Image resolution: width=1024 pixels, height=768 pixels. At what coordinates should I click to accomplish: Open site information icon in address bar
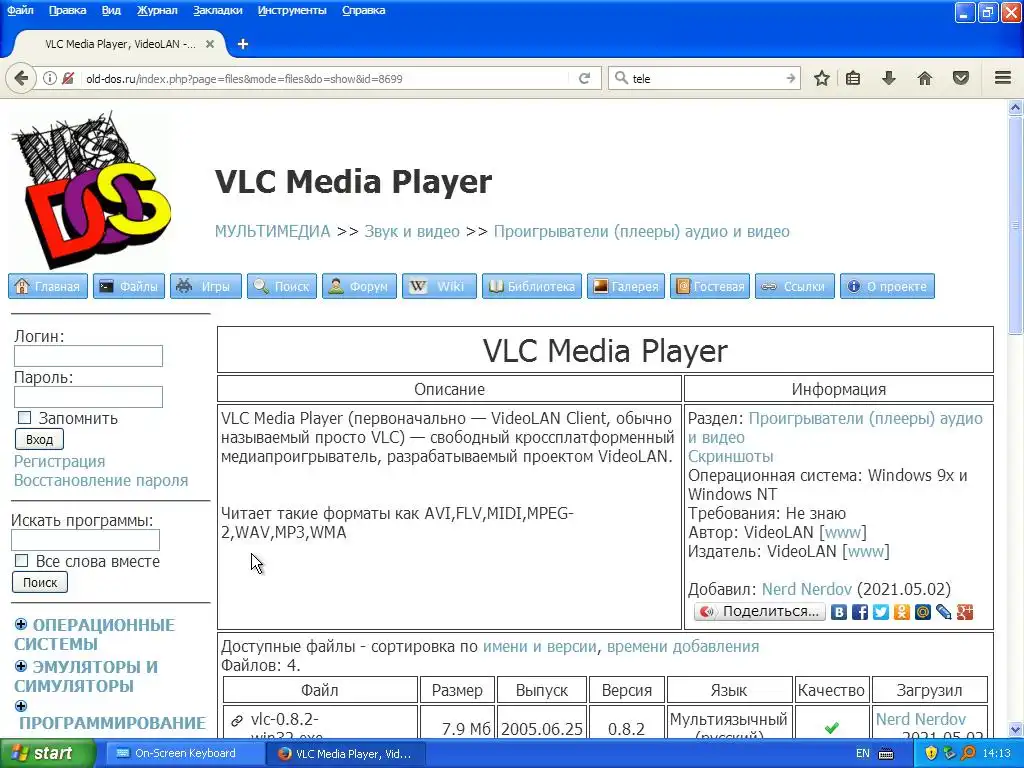coord(50,78)
